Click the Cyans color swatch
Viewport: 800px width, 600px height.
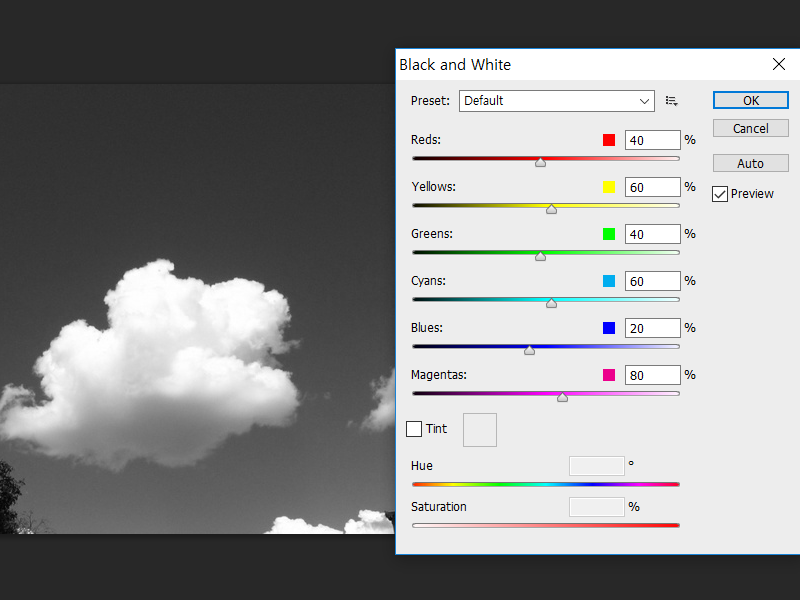point(609,281)
